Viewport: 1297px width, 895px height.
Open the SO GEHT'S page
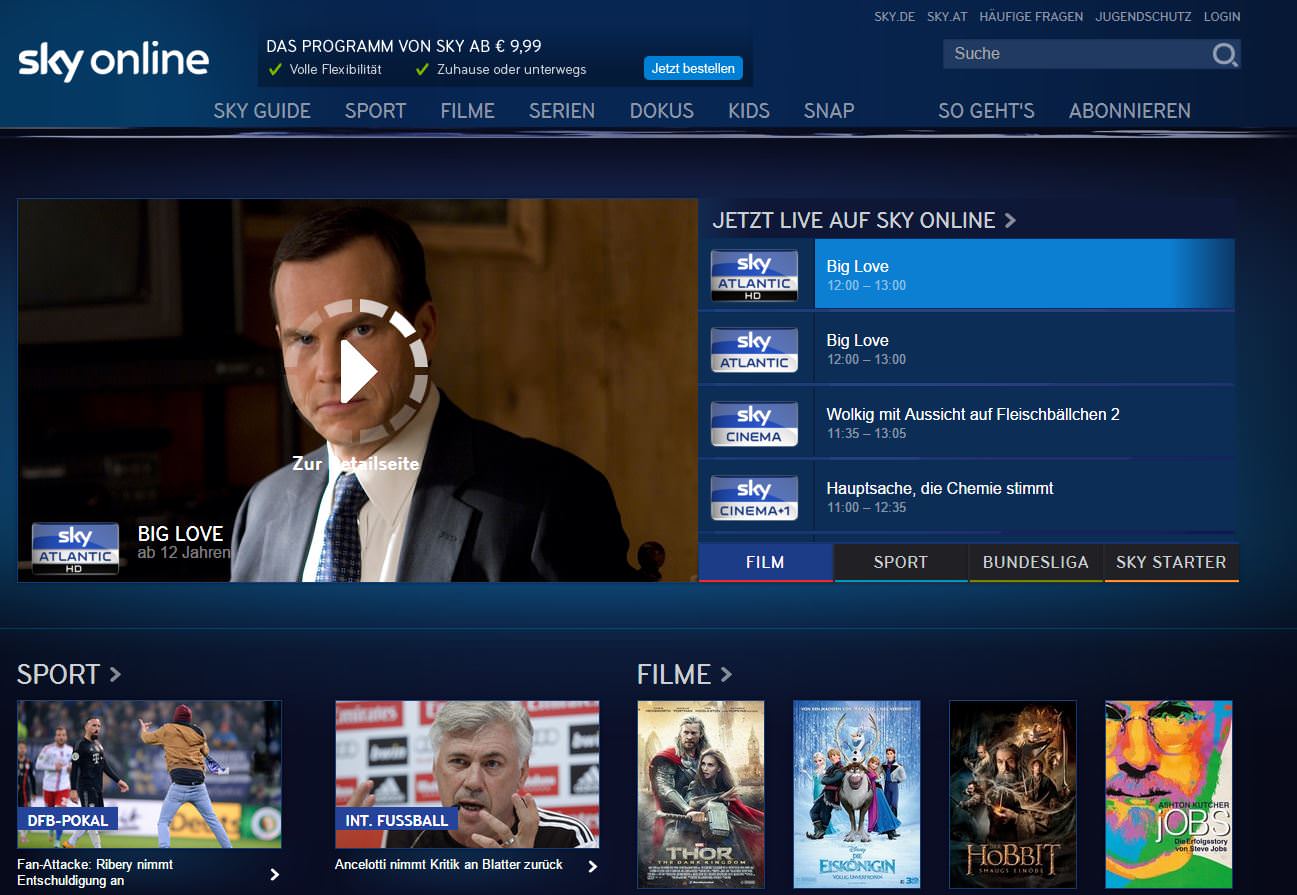[986, 111]
